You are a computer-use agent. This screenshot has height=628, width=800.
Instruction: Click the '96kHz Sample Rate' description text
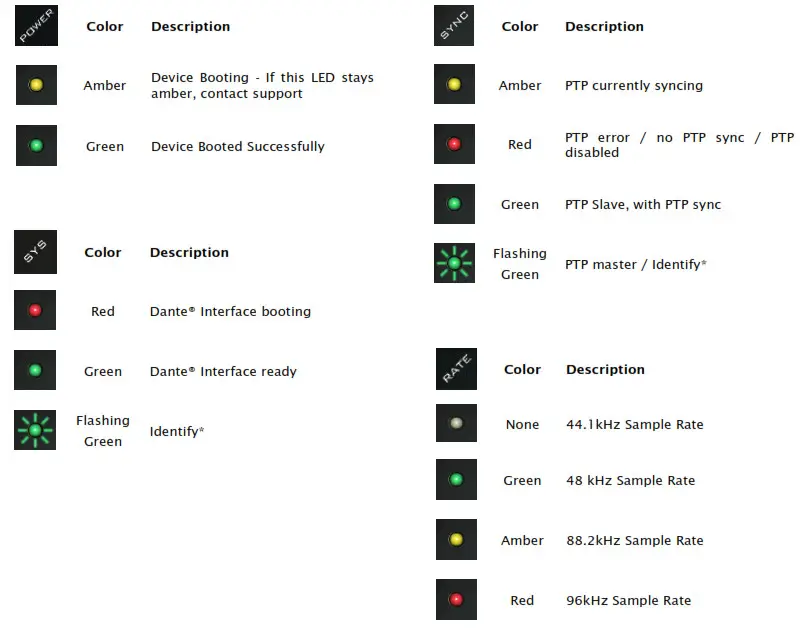[629, 600]
